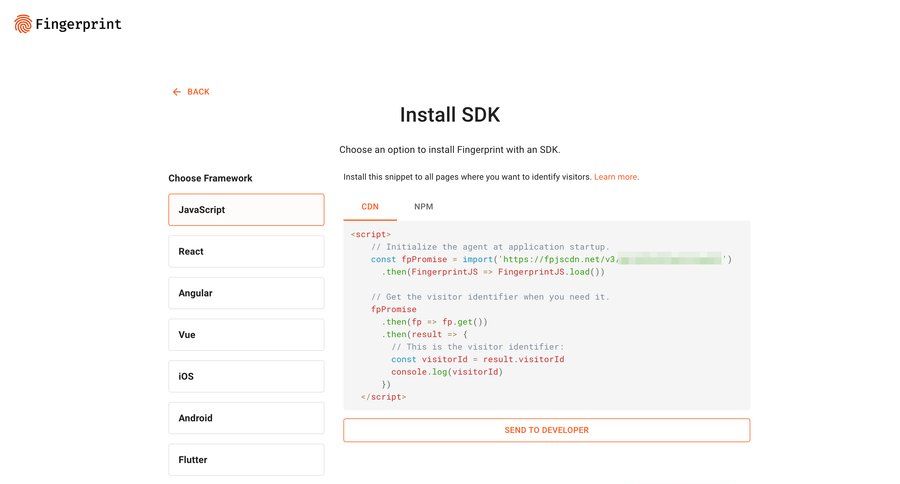Click the closing </script> tag line
The image size is (900, 484).
point(383,397)
